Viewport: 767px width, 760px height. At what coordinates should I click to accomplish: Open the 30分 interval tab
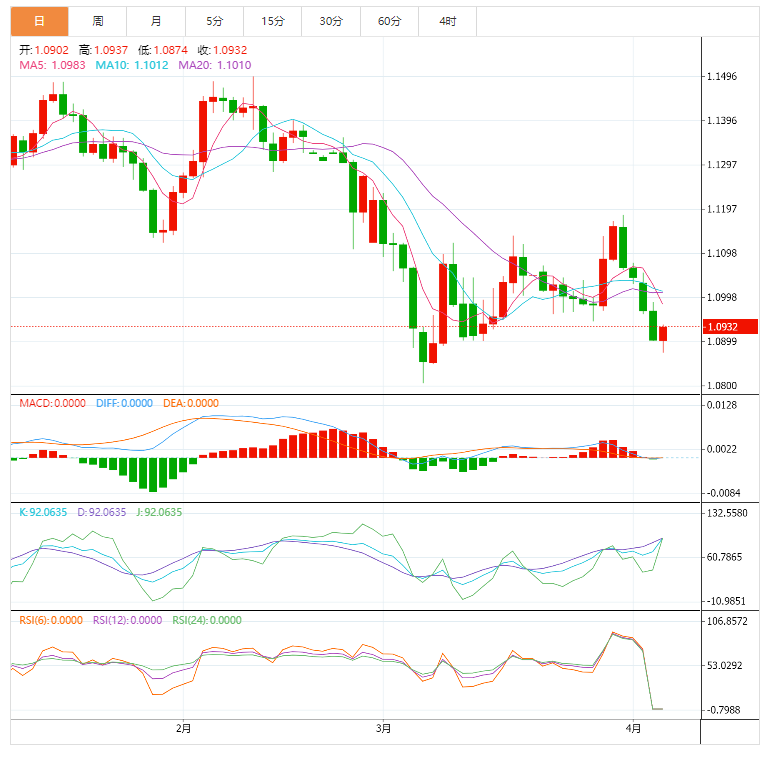pyautogui.click(x=331, y=22)
